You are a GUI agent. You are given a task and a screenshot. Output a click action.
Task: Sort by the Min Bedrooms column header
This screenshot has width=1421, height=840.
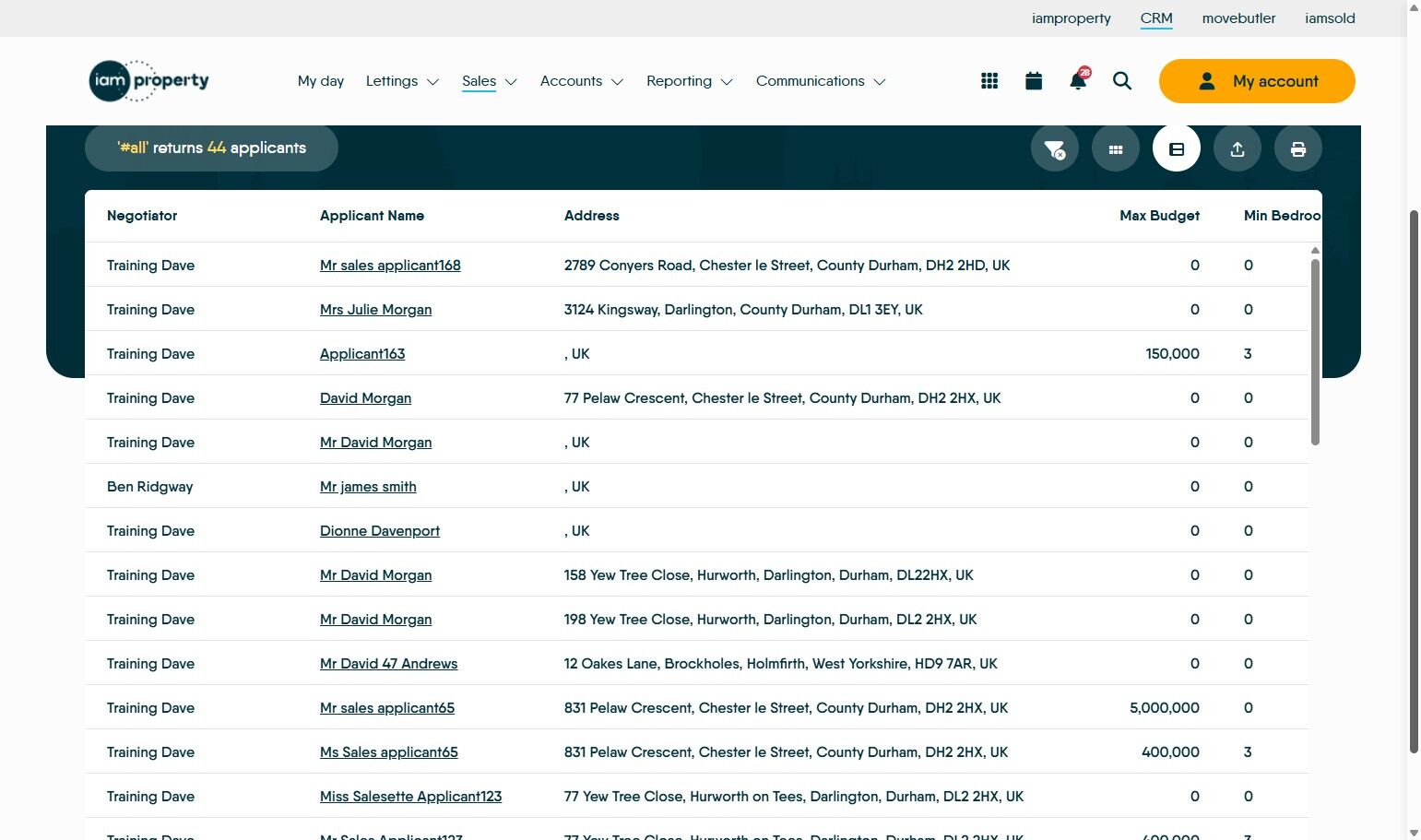(1283, 216)
